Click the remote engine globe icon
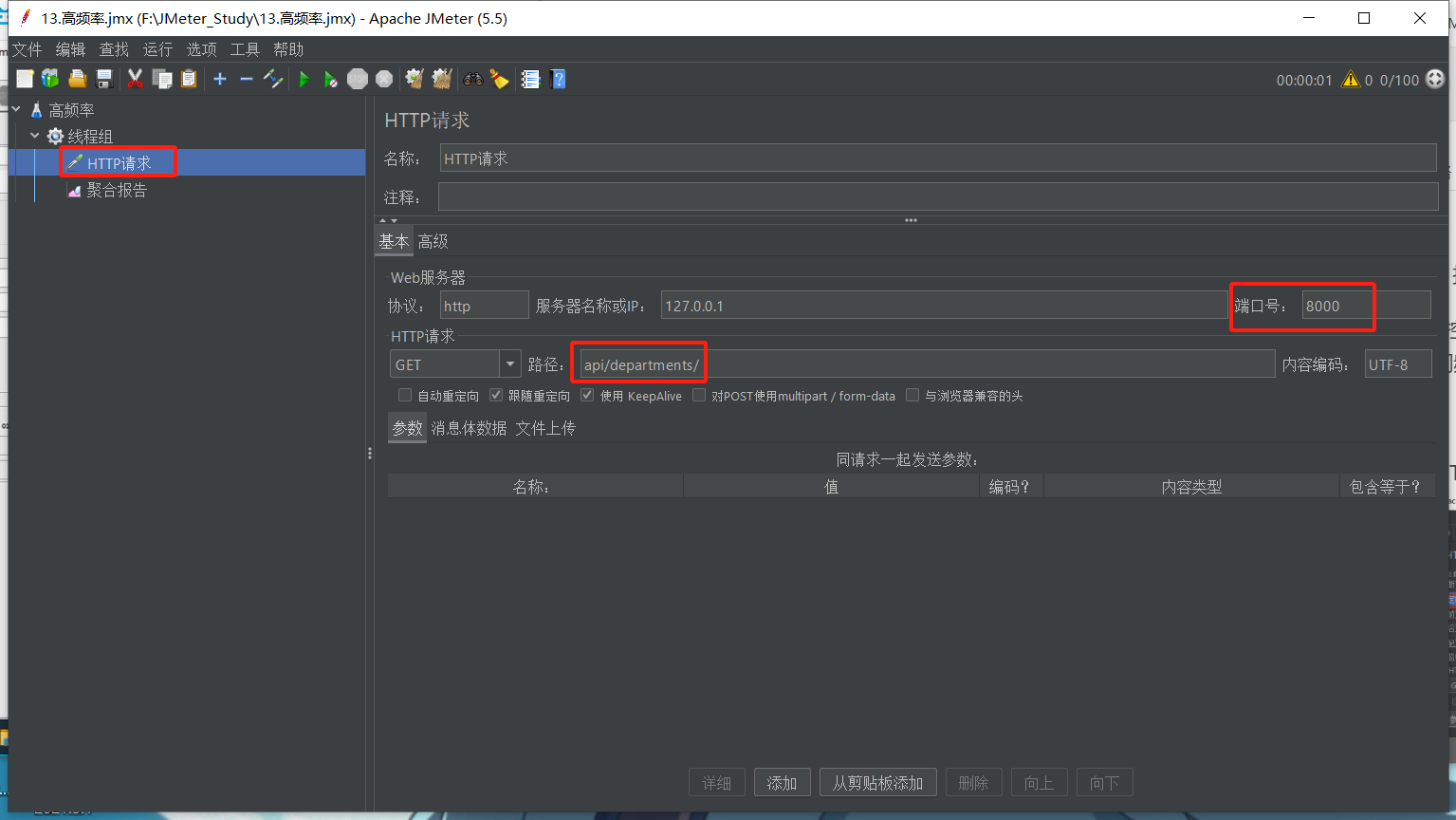 click(1435, 80)
